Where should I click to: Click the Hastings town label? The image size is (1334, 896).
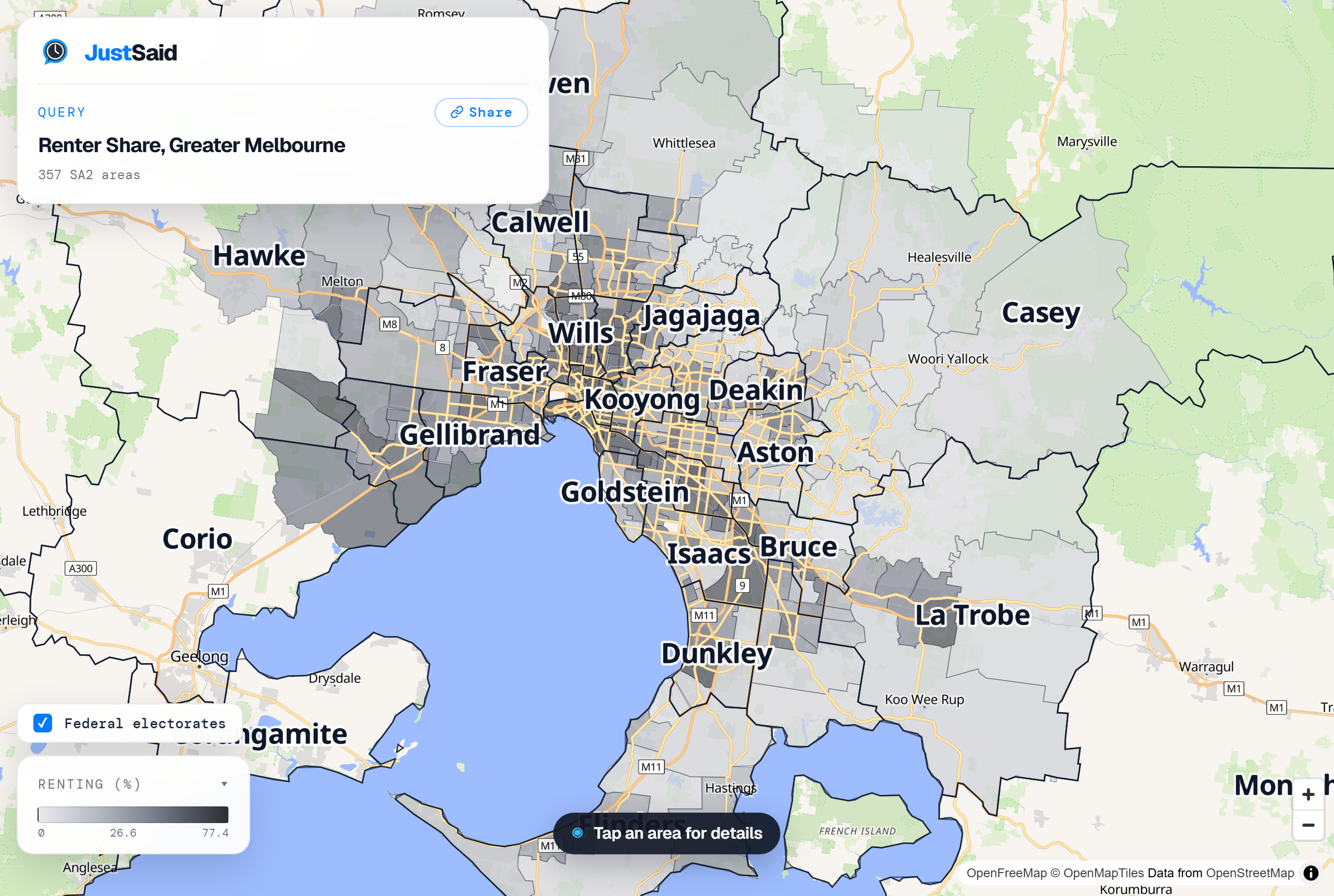[731, 788]
